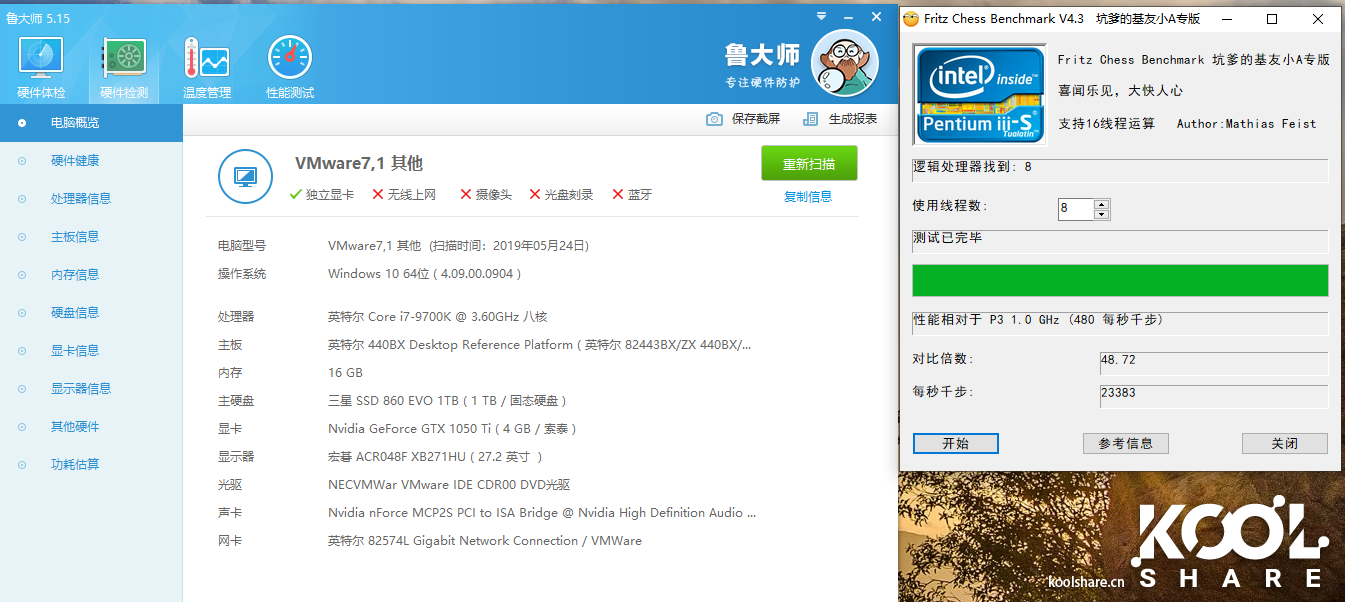The width and height of the screenshot is (1345, 602).
Task: Open the Lu Dashi main menu dropdown arrow
Action: (x=821, y=17)
